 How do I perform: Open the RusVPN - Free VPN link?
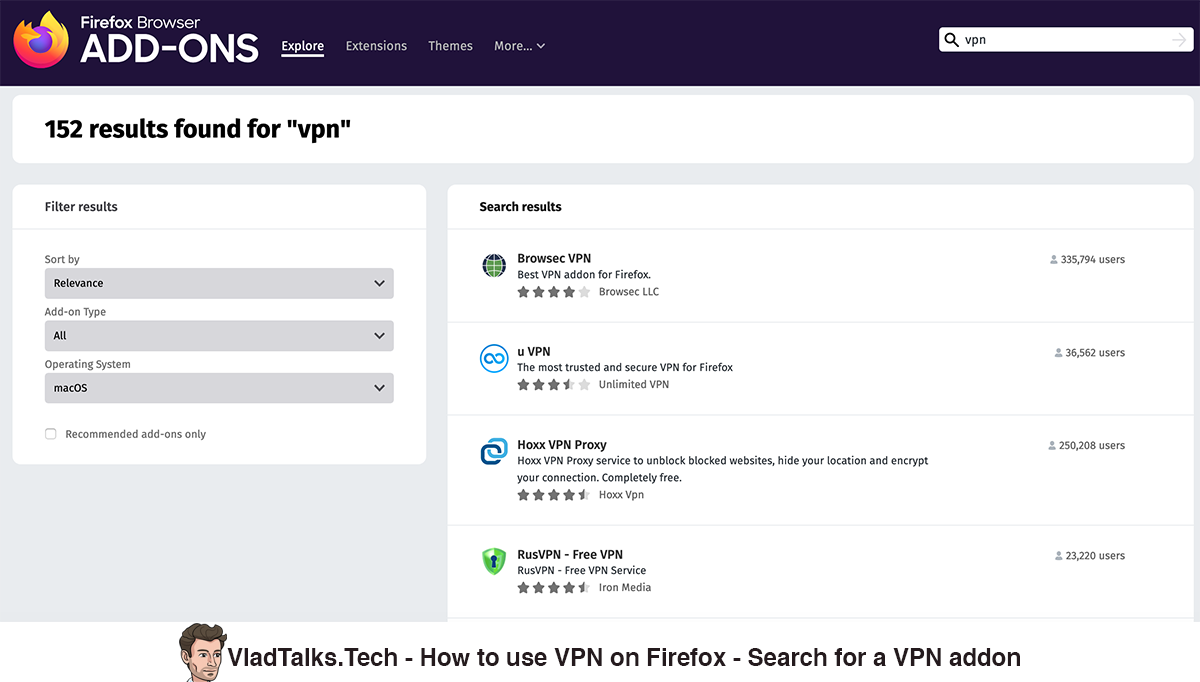pos(570,554)
